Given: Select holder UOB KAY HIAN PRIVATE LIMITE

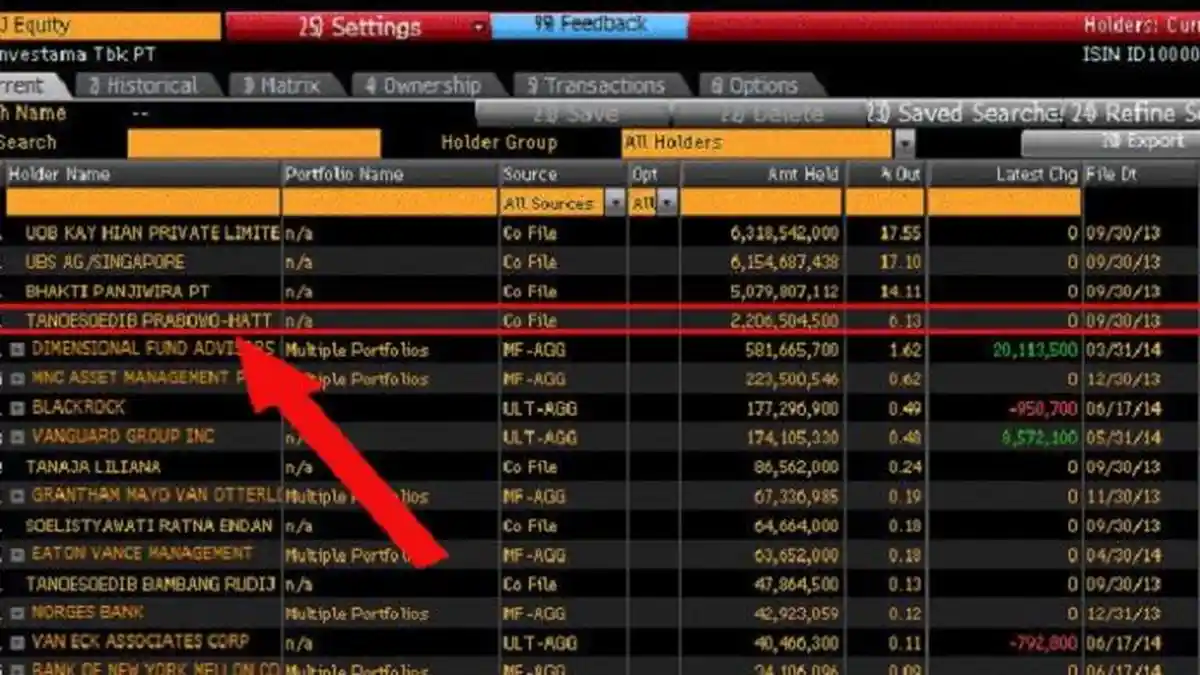Looking at the screenshot, I should coord(152,233).
